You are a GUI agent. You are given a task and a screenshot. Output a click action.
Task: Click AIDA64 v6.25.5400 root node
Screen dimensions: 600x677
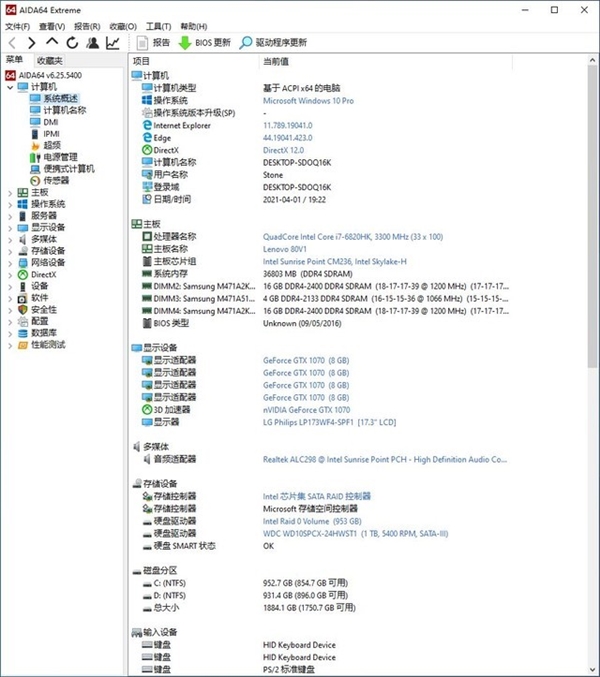[x=50, y=75]
